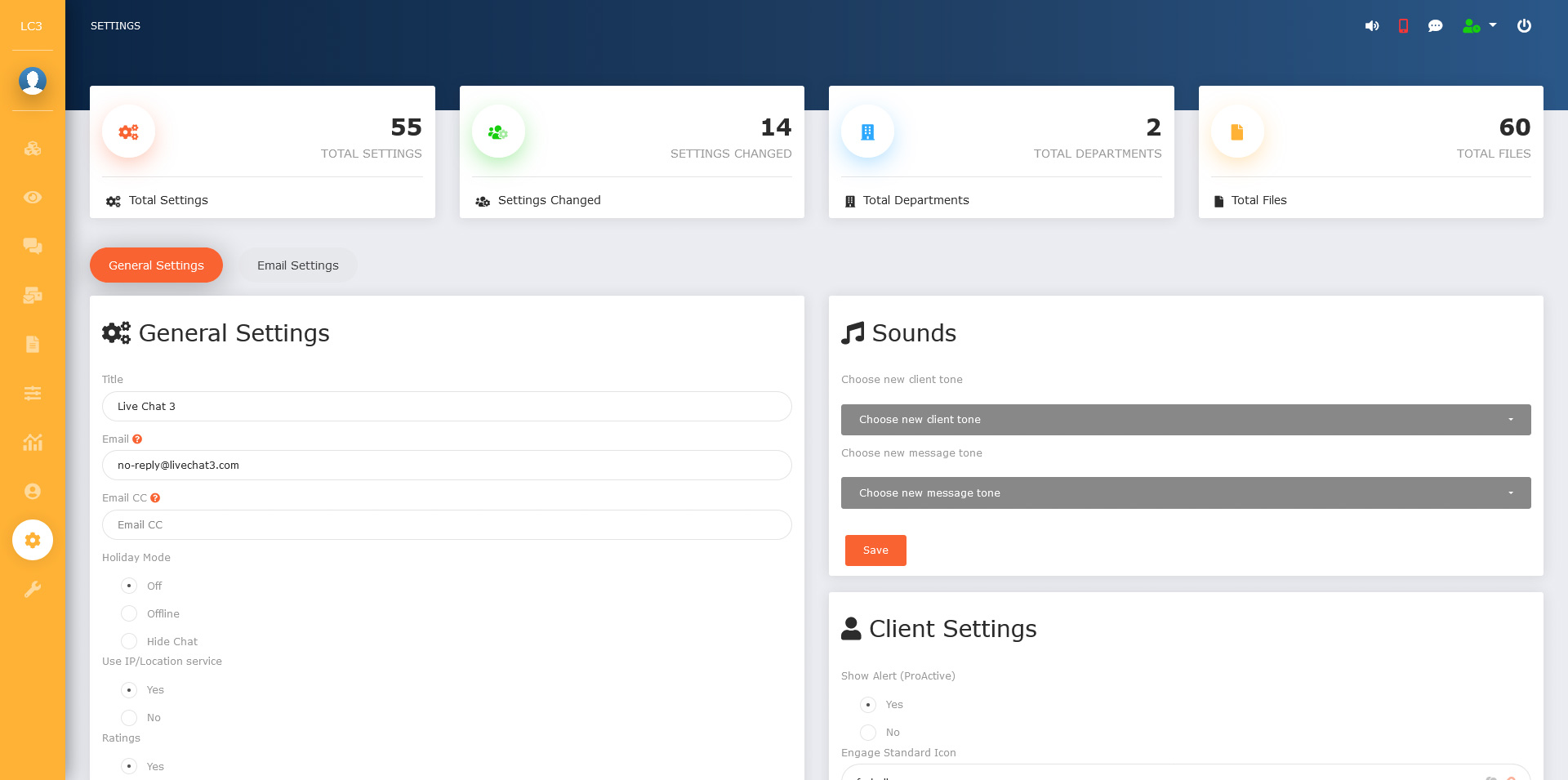
Task: Open the statistics chart icon in sidebar
Action: click(33, 442)
